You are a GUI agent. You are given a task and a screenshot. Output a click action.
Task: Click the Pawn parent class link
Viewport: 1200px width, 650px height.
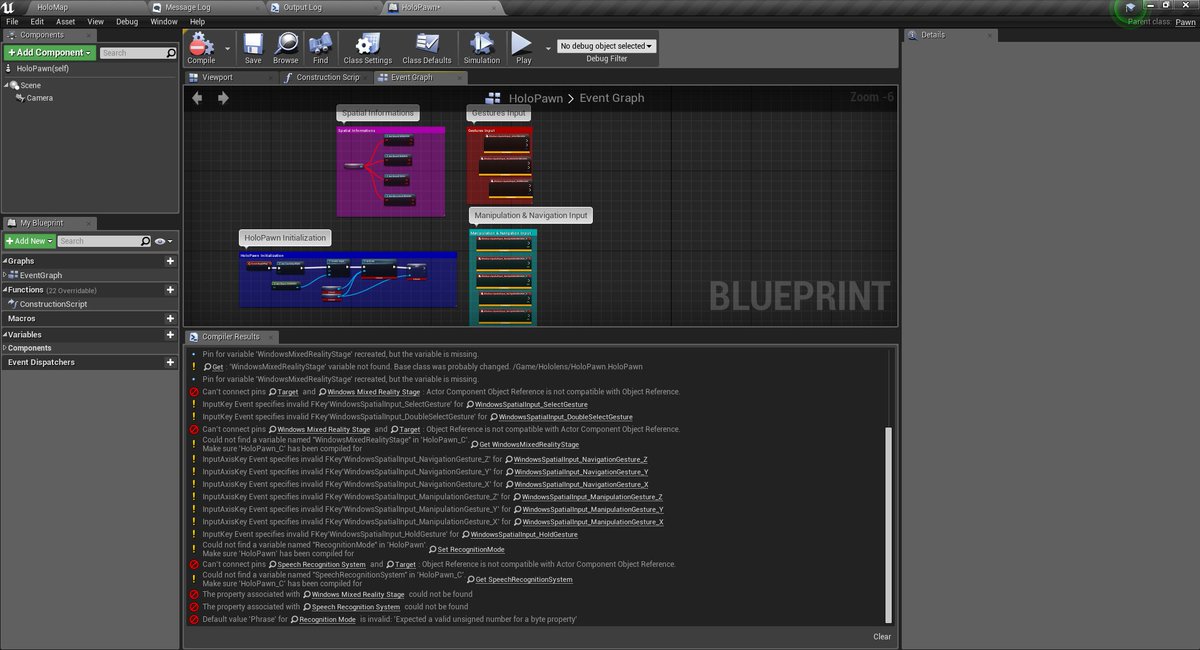1185,21
